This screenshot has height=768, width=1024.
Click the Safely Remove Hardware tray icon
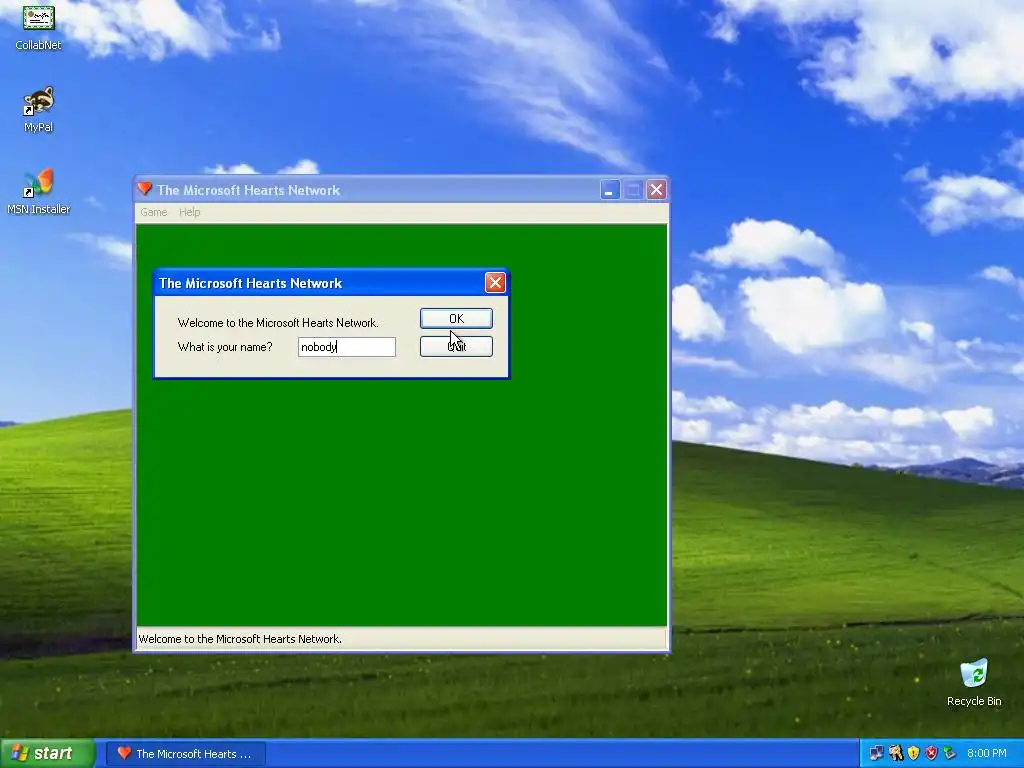(950, 753)
